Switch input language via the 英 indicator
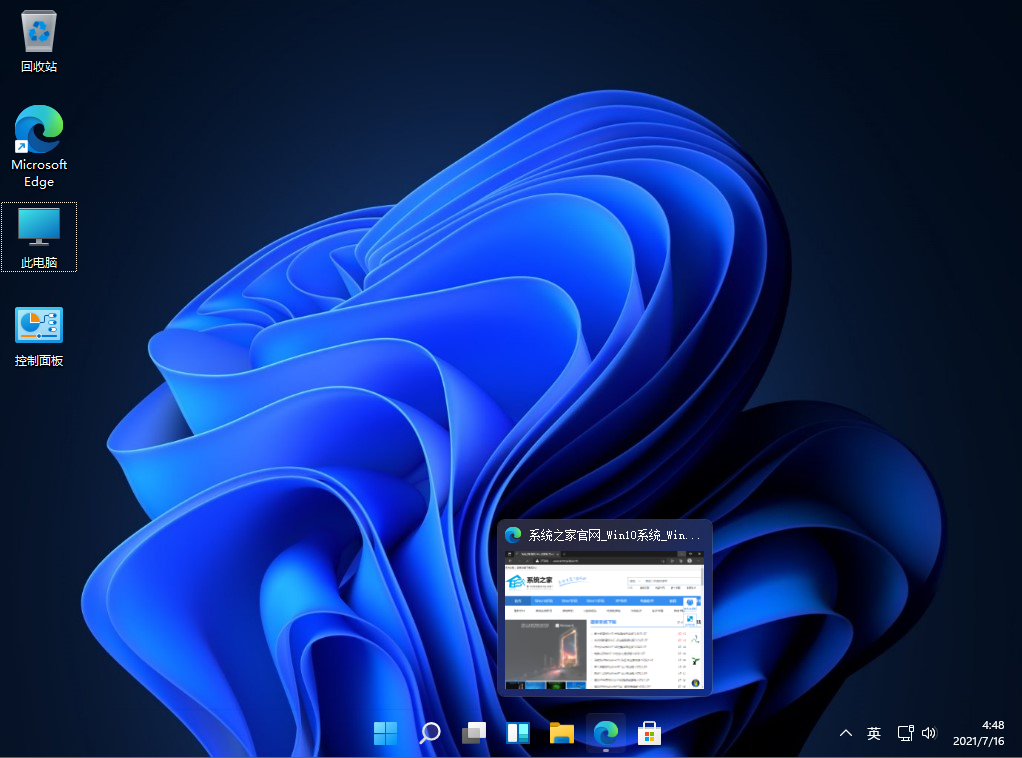This screenshot has width=1022, height=758. tap(873, 733)
